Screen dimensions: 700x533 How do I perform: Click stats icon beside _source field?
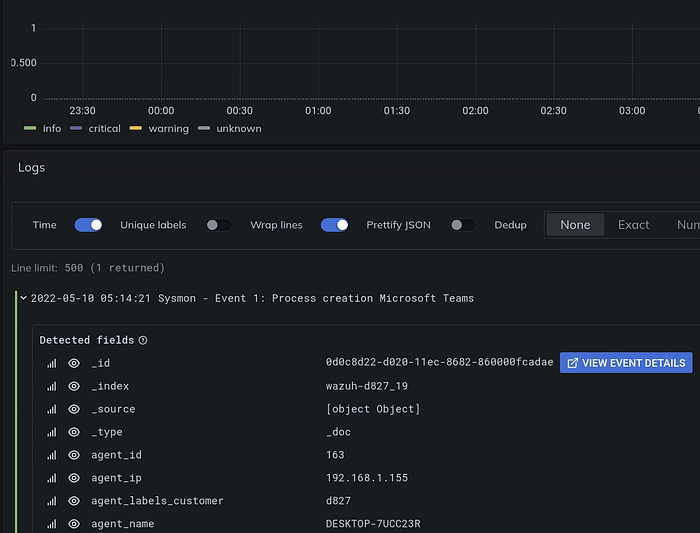tap(52, 409)
